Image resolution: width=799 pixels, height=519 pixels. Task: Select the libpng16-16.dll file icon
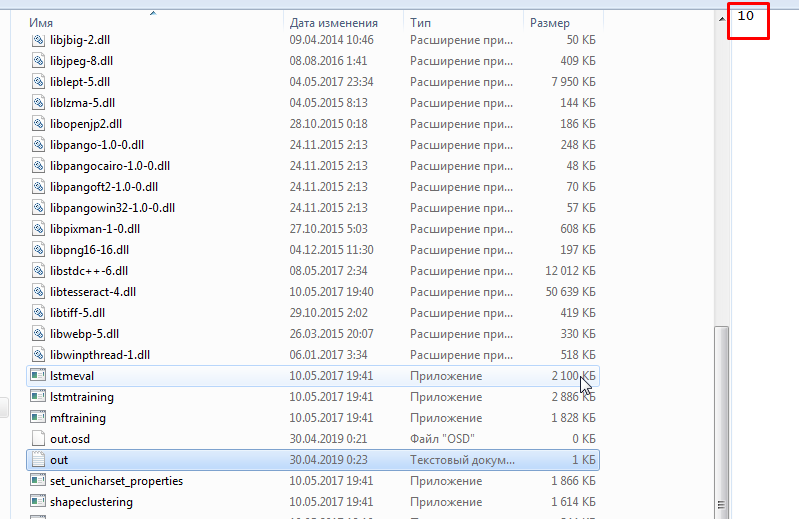38,250
